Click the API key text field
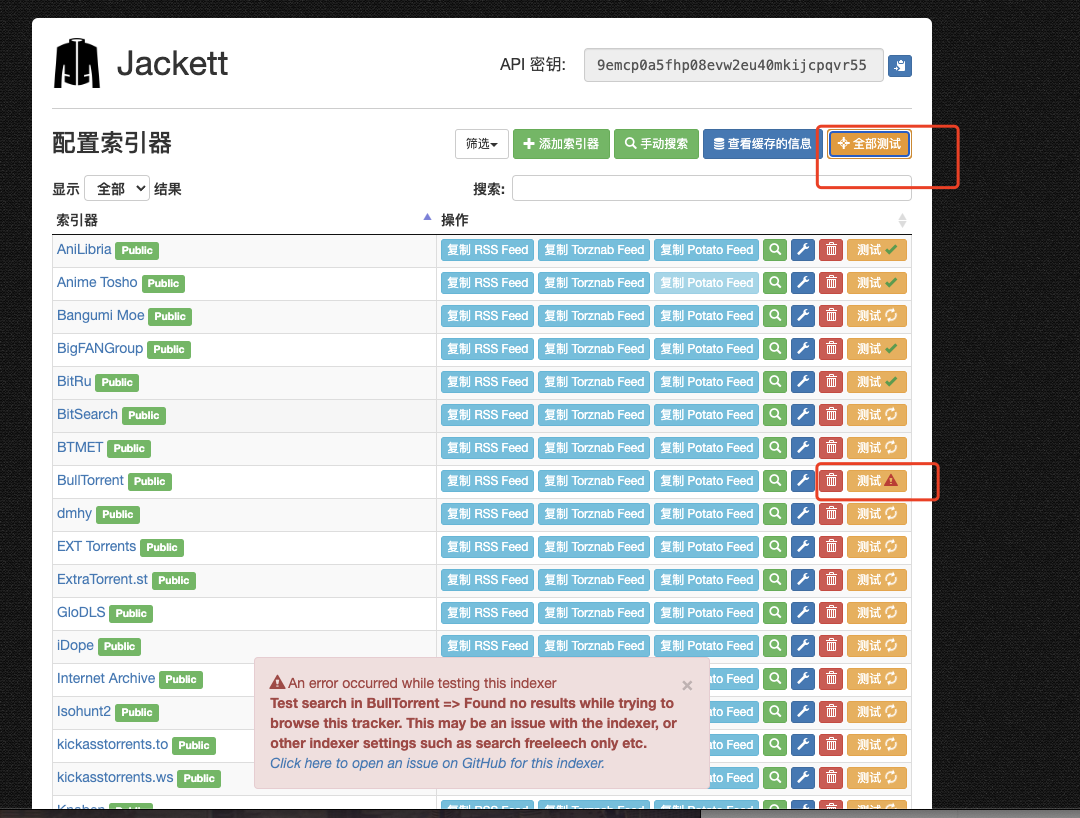 (734, 65)
